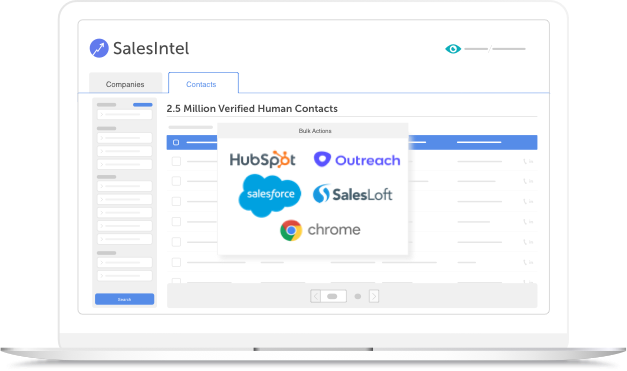Click the blue Search button in sidebar

124,299
